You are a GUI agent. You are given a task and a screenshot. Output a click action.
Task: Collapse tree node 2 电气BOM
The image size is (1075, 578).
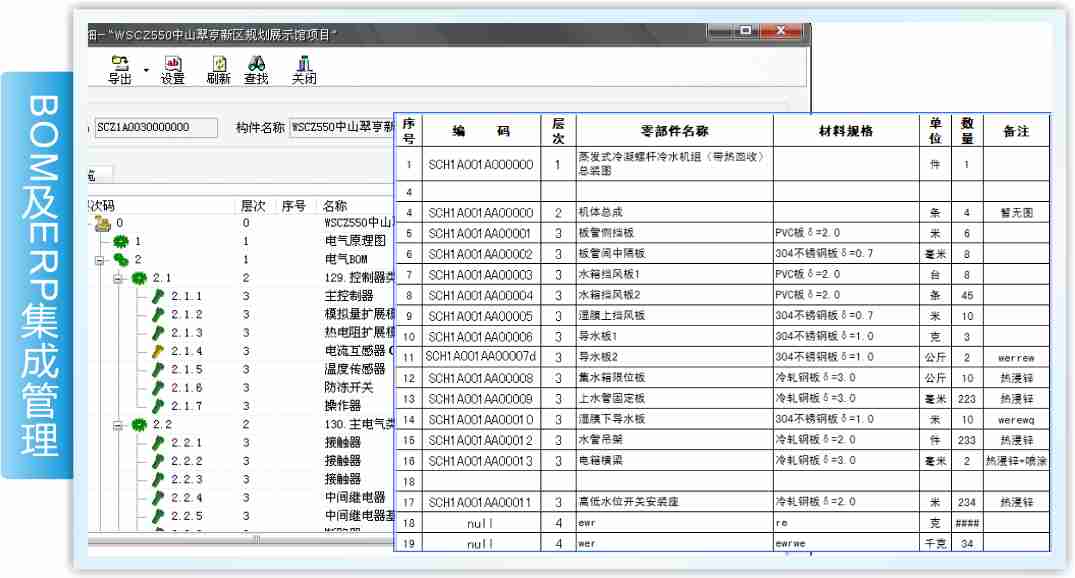click(98, 259)
